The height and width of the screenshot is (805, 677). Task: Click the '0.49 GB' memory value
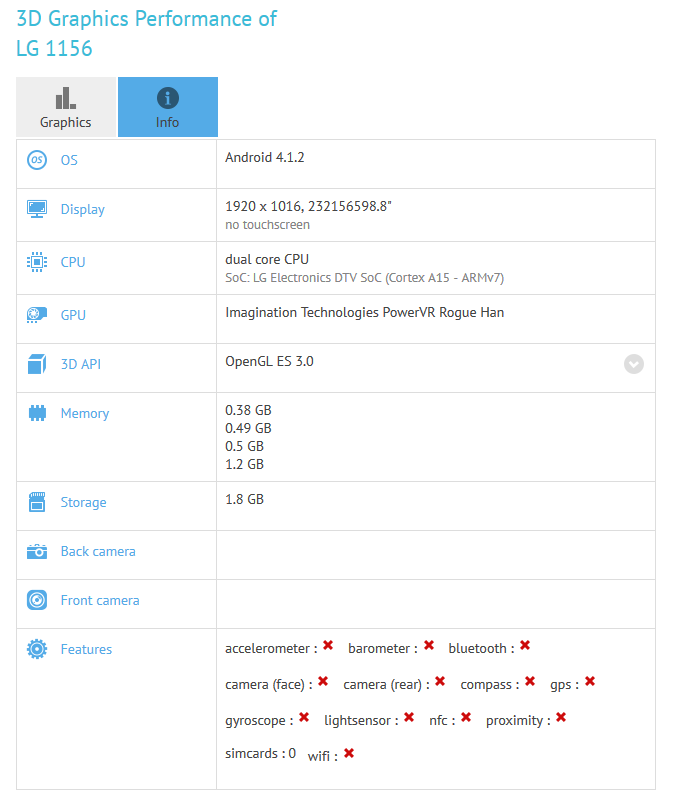click(x=248, y=428)
